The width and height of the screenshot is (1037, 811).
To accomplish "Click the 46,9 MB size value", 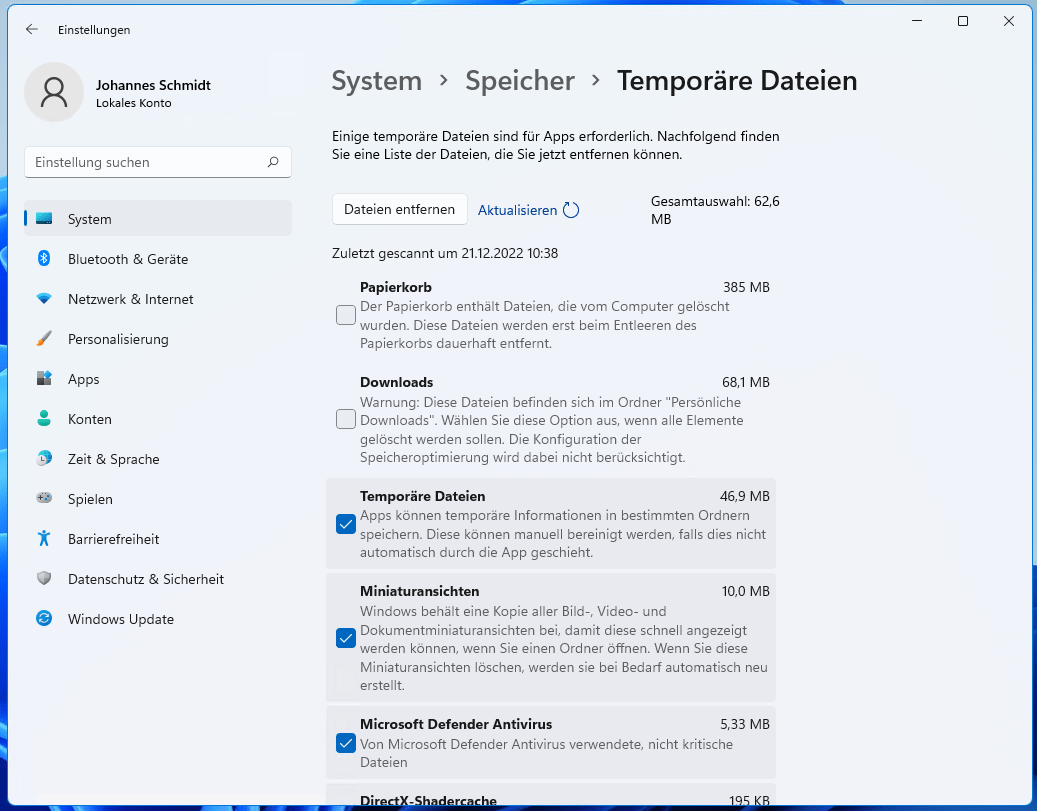I will (x=745, y=495).
